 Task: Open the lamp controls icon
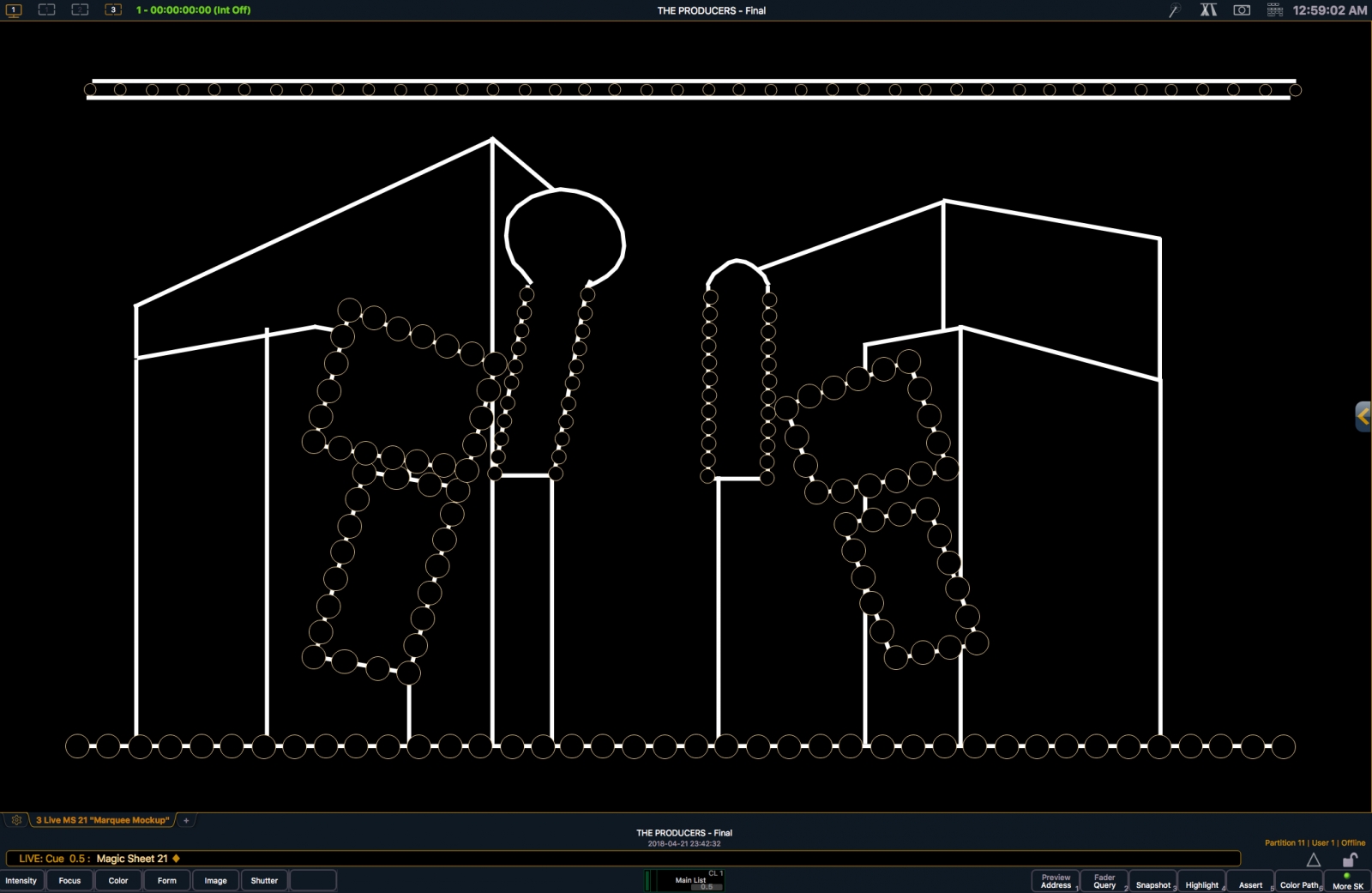[x=1175, y=10]
